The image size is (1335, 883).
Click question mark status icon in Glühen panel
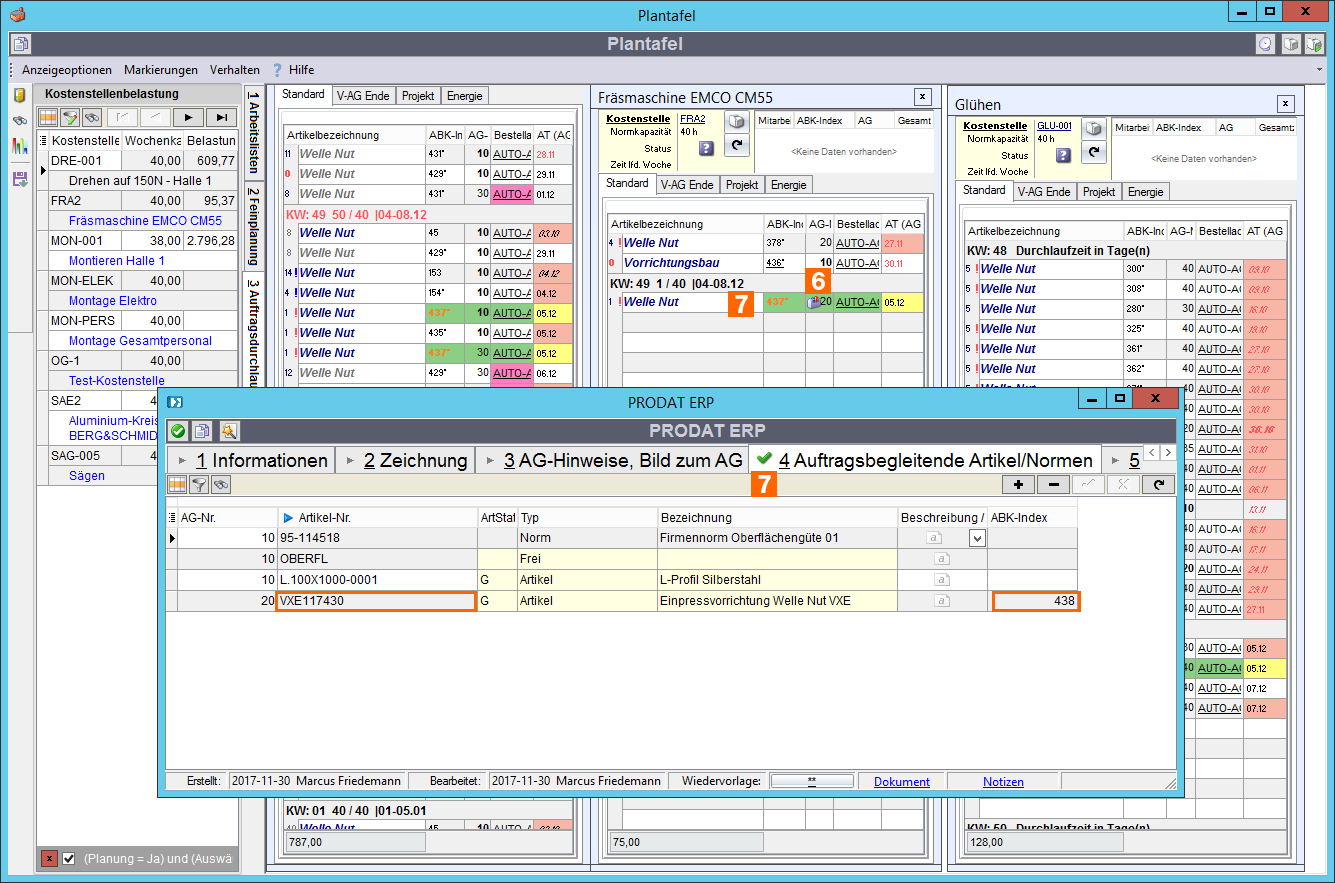coord(1063,155)
